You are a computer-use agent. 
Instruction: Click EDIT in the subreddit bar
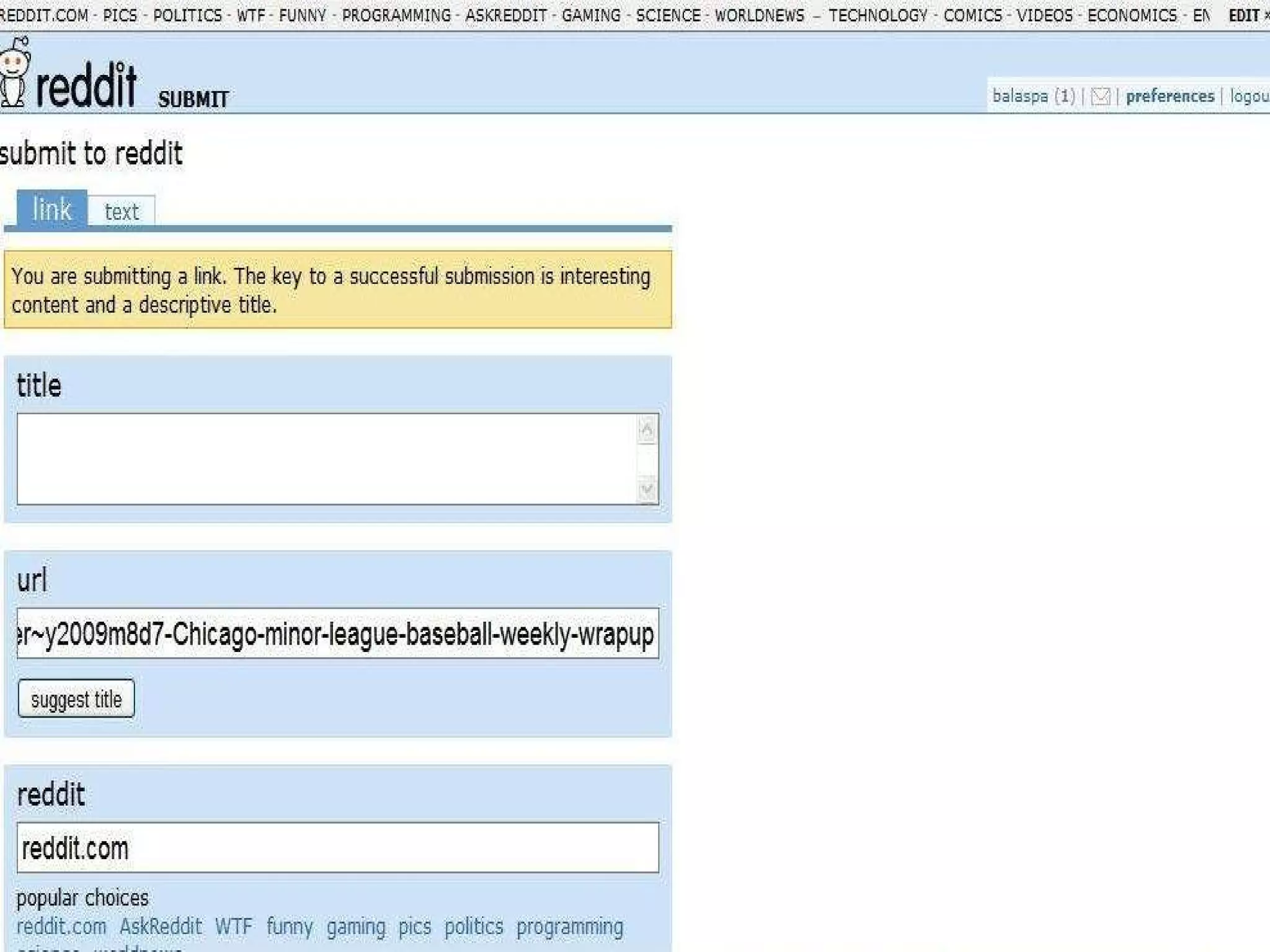click(1243, 15)
